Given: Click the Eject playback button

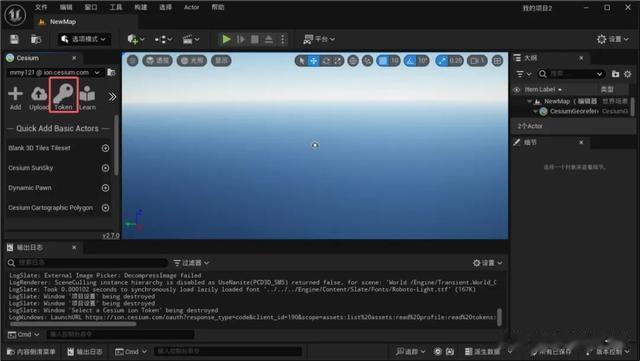Looking at the screenshot, I should click(269, 39).
